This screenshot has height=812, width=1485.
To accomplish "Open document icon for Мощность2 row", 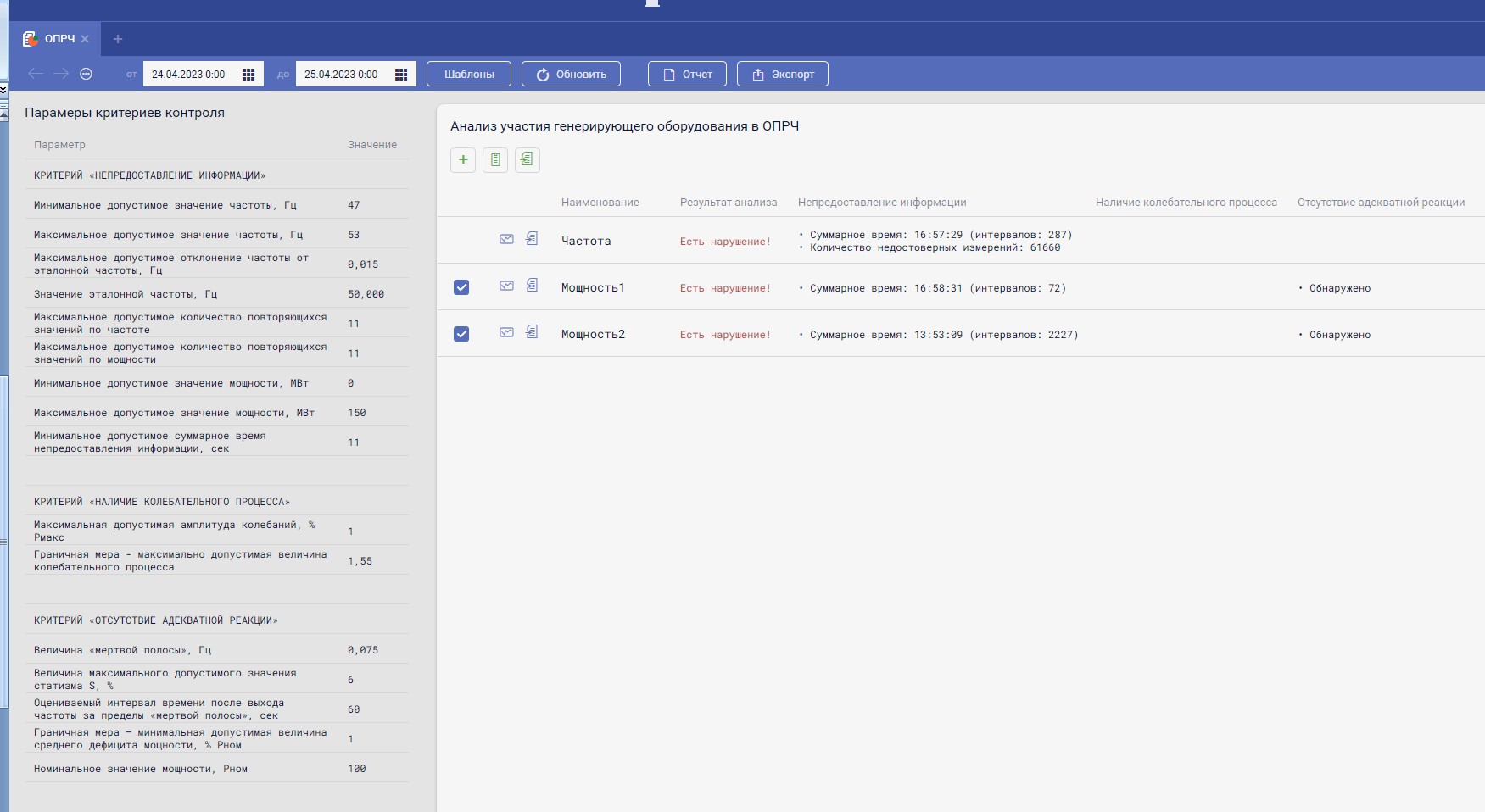I will coord(532,332).
